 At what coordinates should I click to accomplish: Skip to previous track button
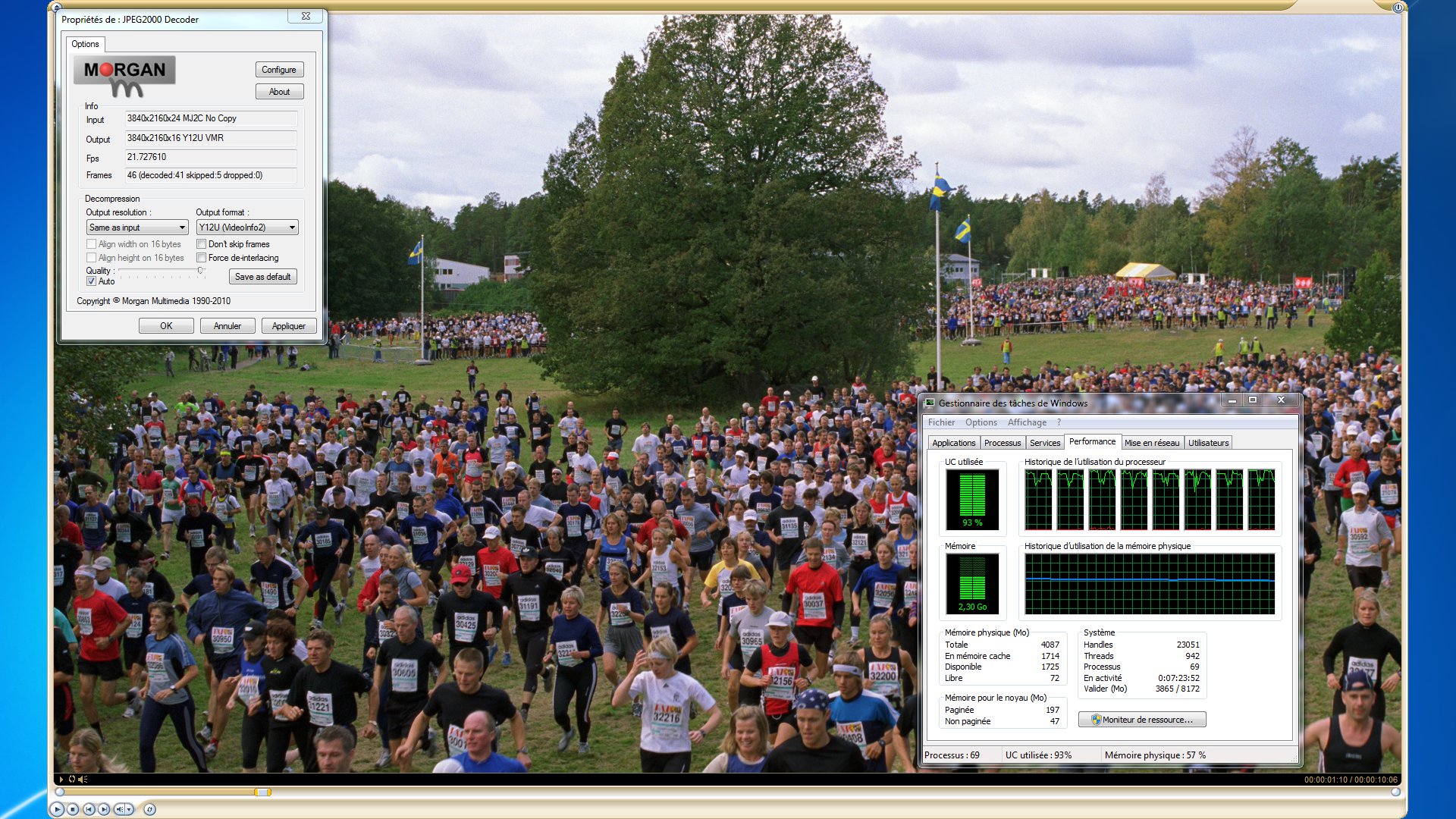click(89, 809)
